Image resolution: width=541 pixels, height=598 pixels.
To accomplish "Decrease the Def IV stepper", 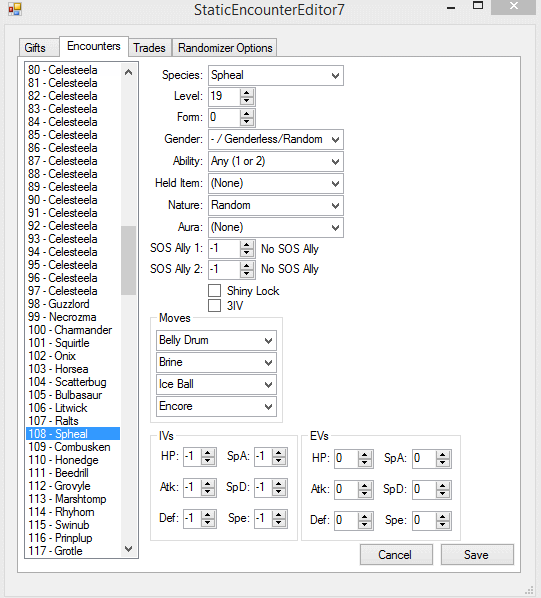I will coord(207,523).
